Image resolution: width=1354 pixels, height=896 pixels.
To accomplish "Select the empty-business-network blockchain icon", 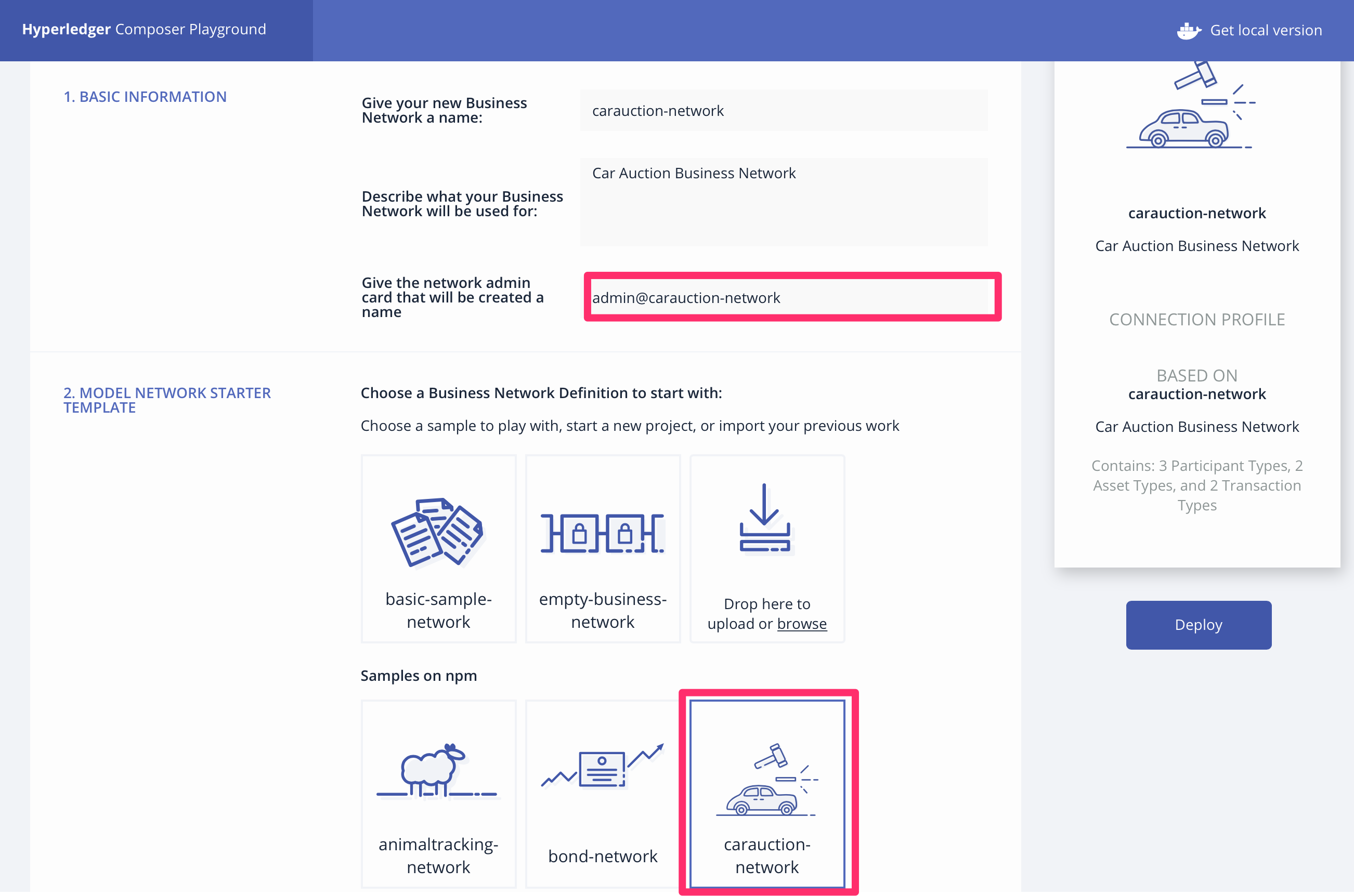I will click(x=603, y=533).
